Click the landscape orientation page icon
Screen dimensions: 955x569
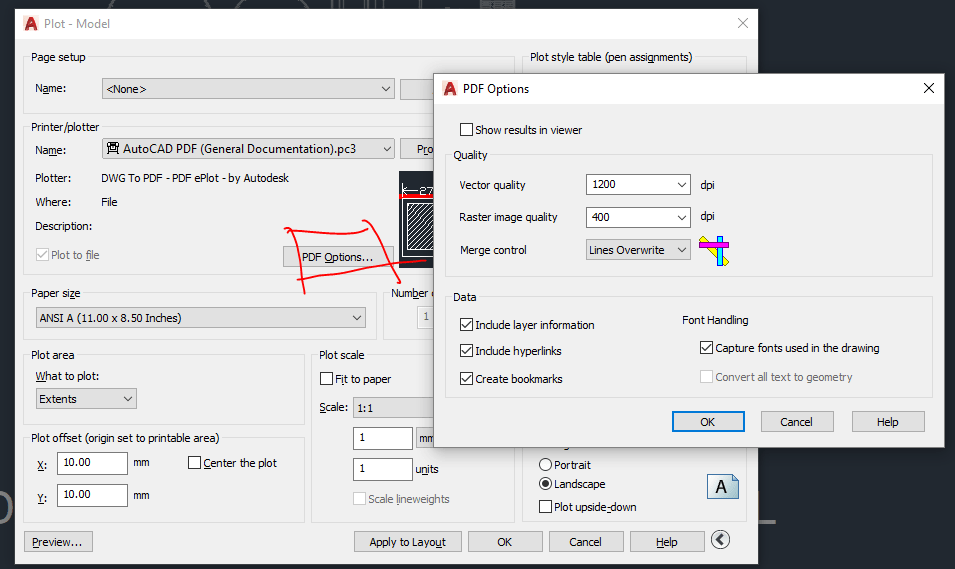(x=722, y=487)
